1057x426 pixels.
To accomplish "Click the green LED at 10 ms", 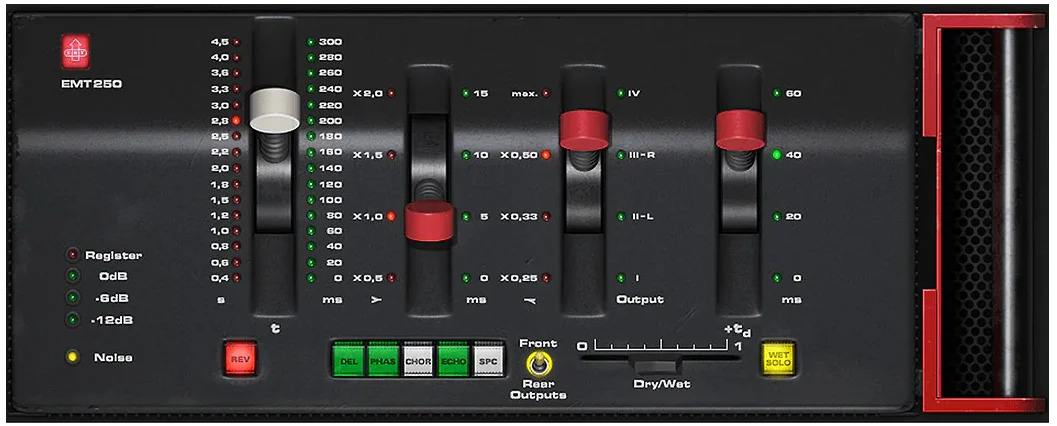I will click(466, 155).
